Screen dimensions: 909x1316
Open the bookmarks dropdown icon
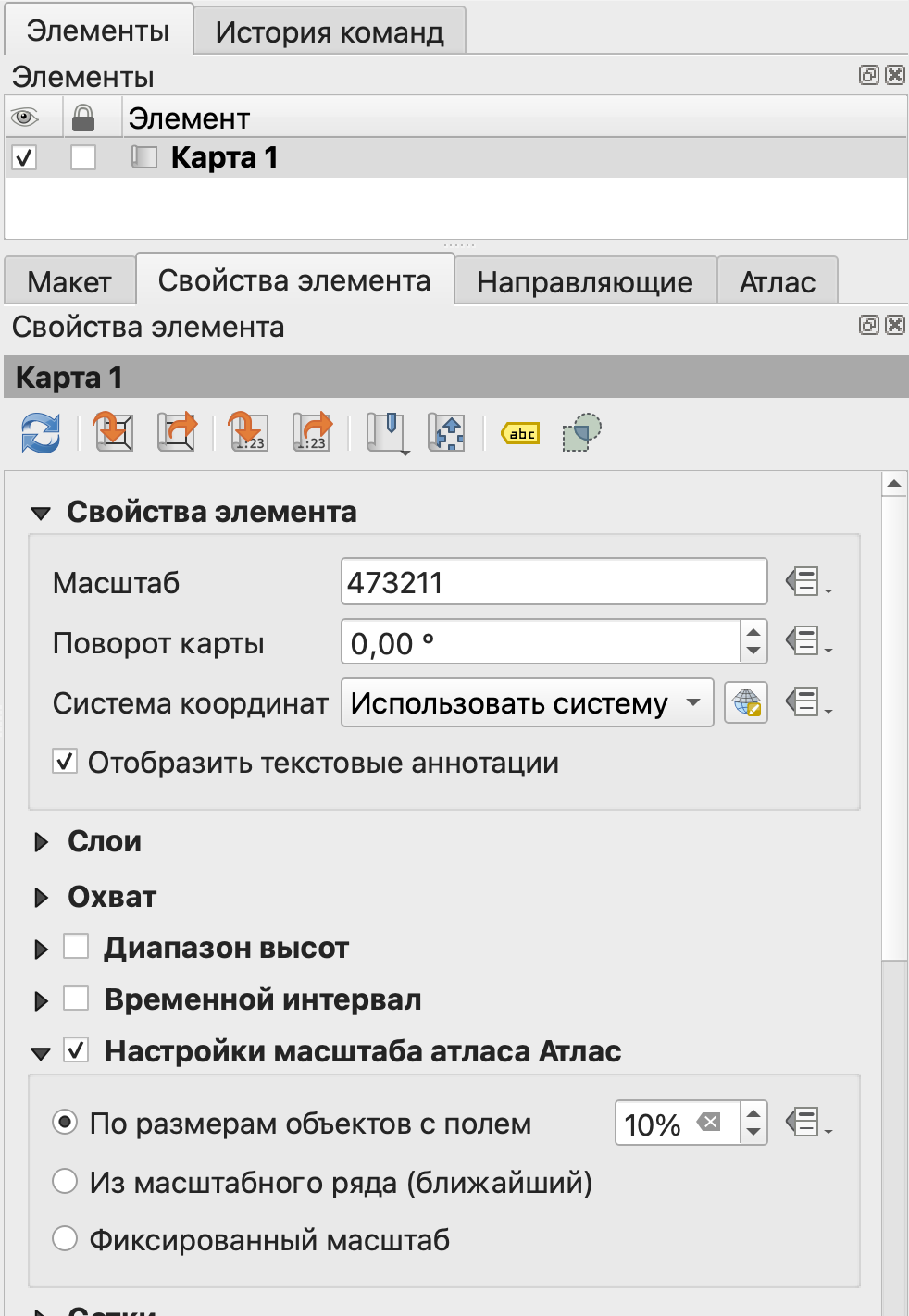388,433
